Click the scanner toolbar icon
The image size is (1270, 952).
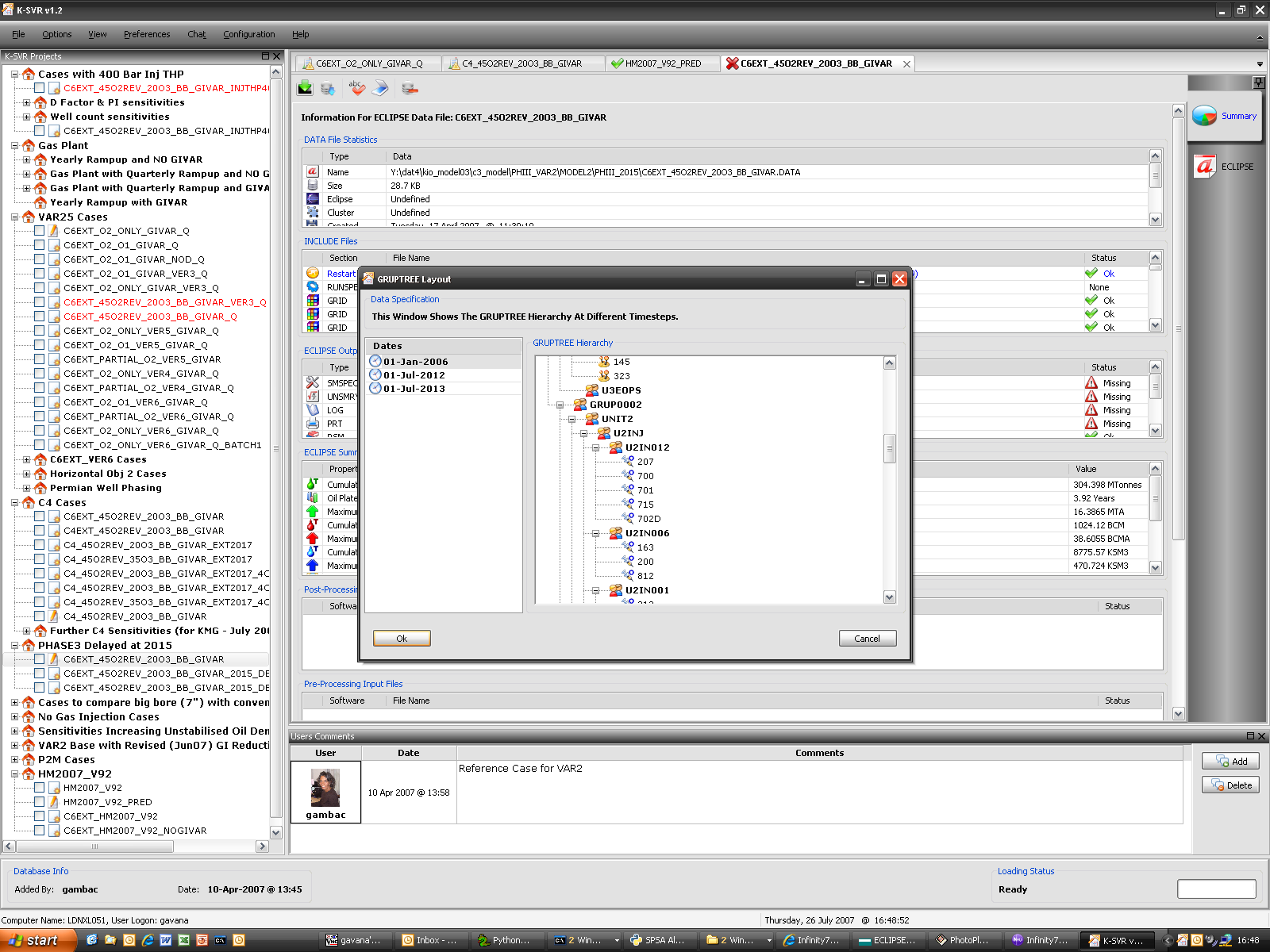tap(381, 88)
